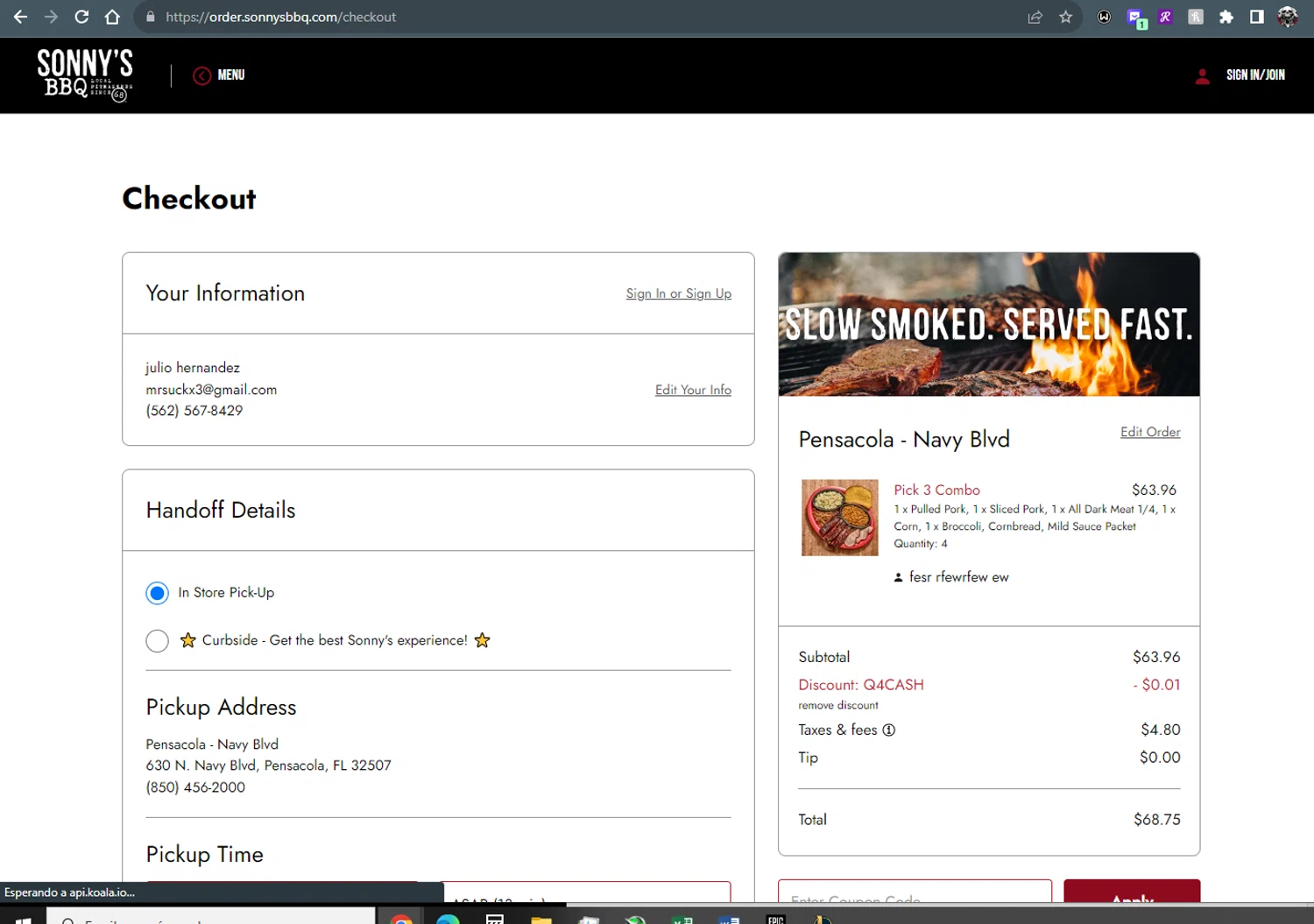This screenshot has width=1314, height=924.
Task: Click the Curbside option label text
Action: (x=335, y=640)
